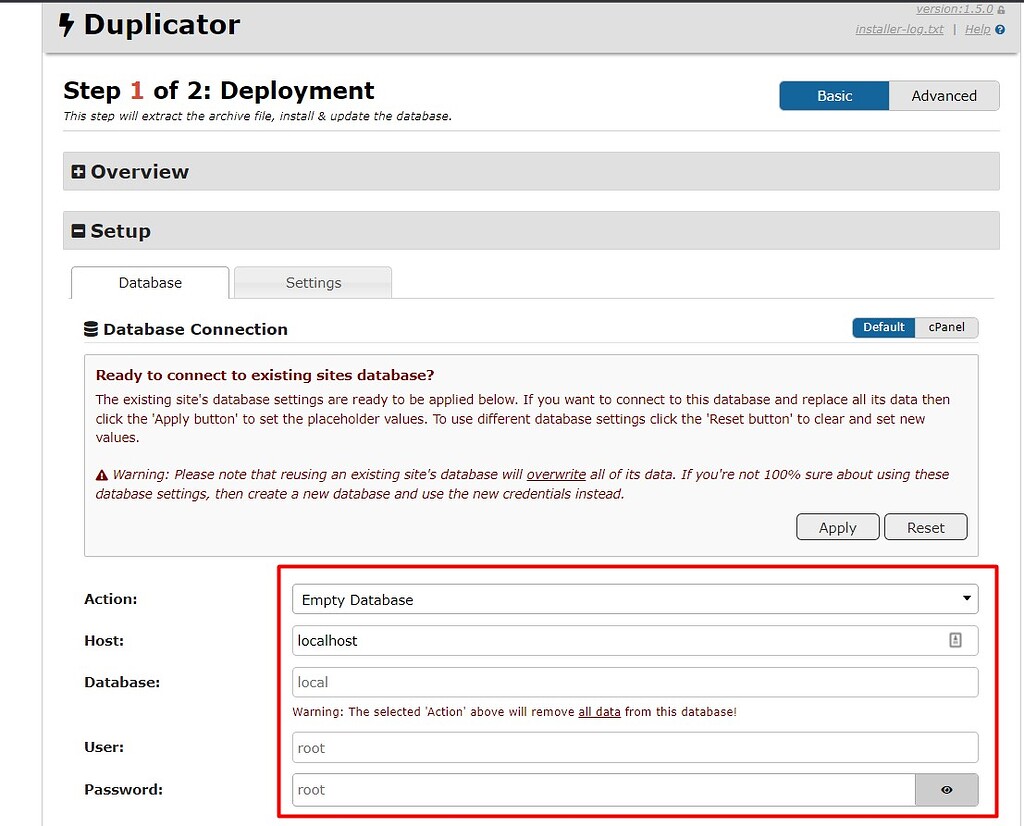The height and width of the screenshot is (826, 1024).
Task: Click the warning triangle icon in notice
Action: (x=101, y=474)
